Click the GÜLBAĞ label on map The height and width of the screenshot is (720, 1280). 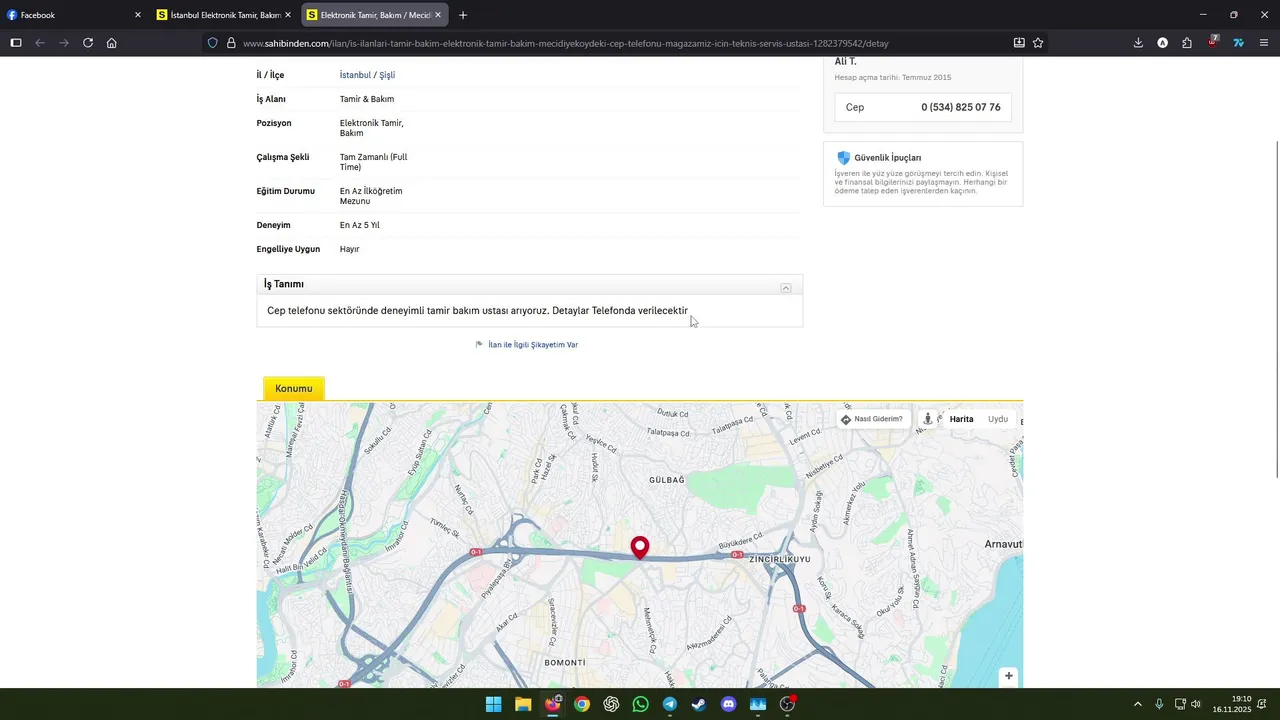pyautogui.click(x=667, y=480)
